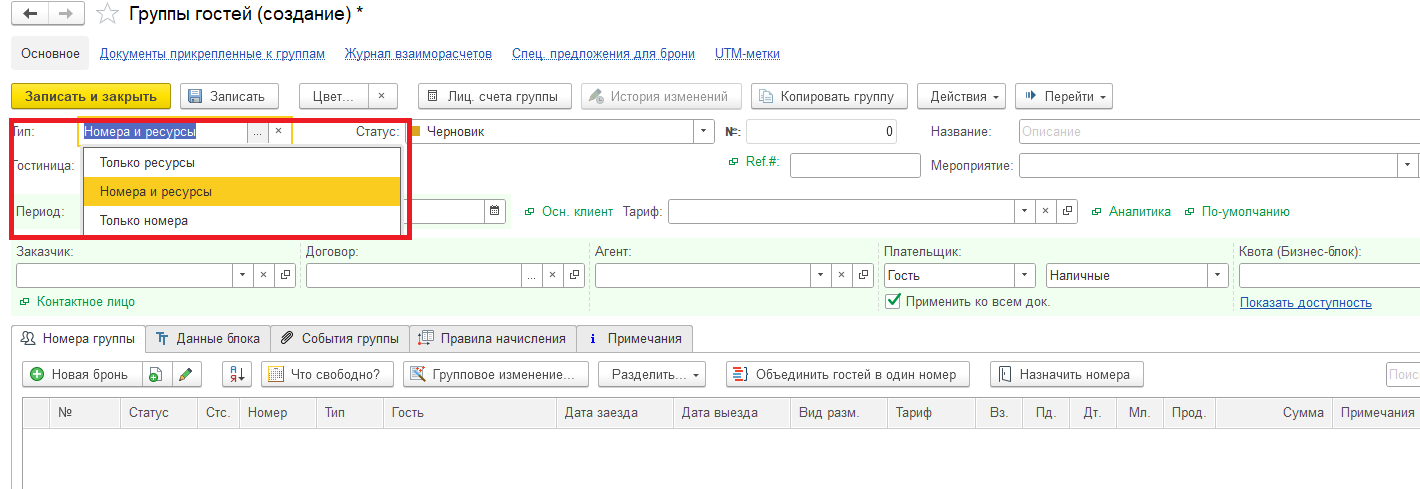Choose Номера и ресурсы in the type list
Image resolution: width=1420 pixels, height=489 pixels.
coord(242,191)
